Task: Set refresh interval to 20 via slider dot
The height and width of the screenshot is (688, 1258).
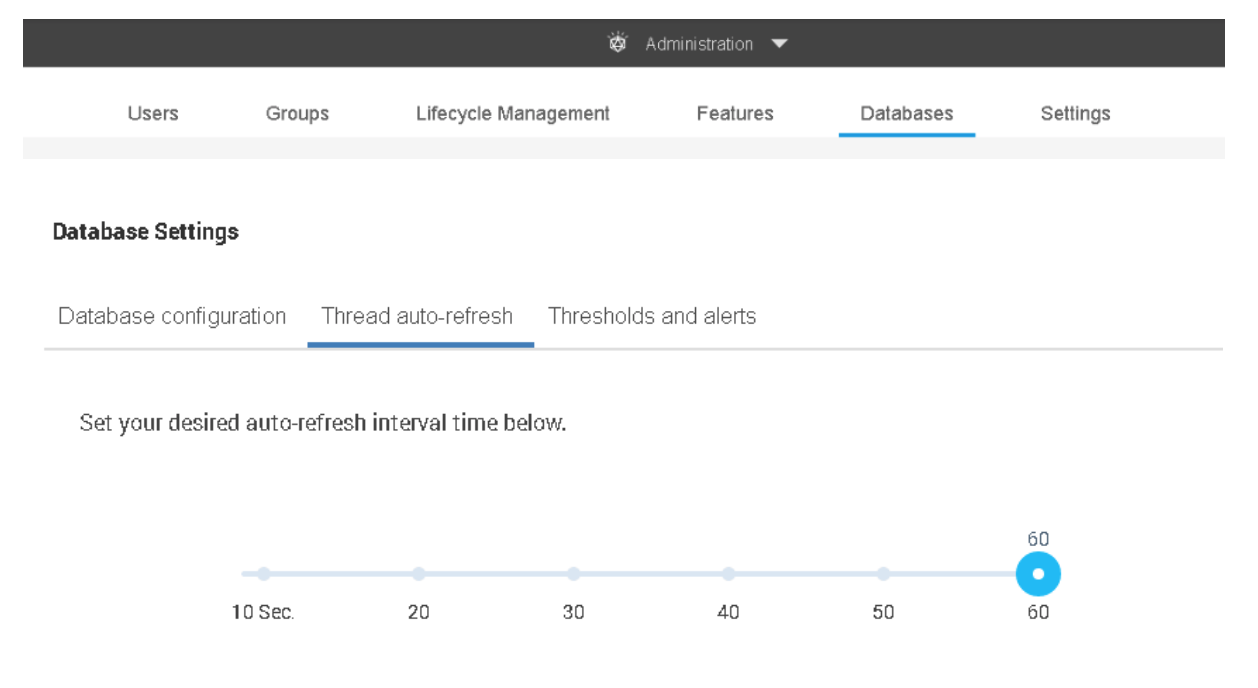Action: click(x=419, y=574)
